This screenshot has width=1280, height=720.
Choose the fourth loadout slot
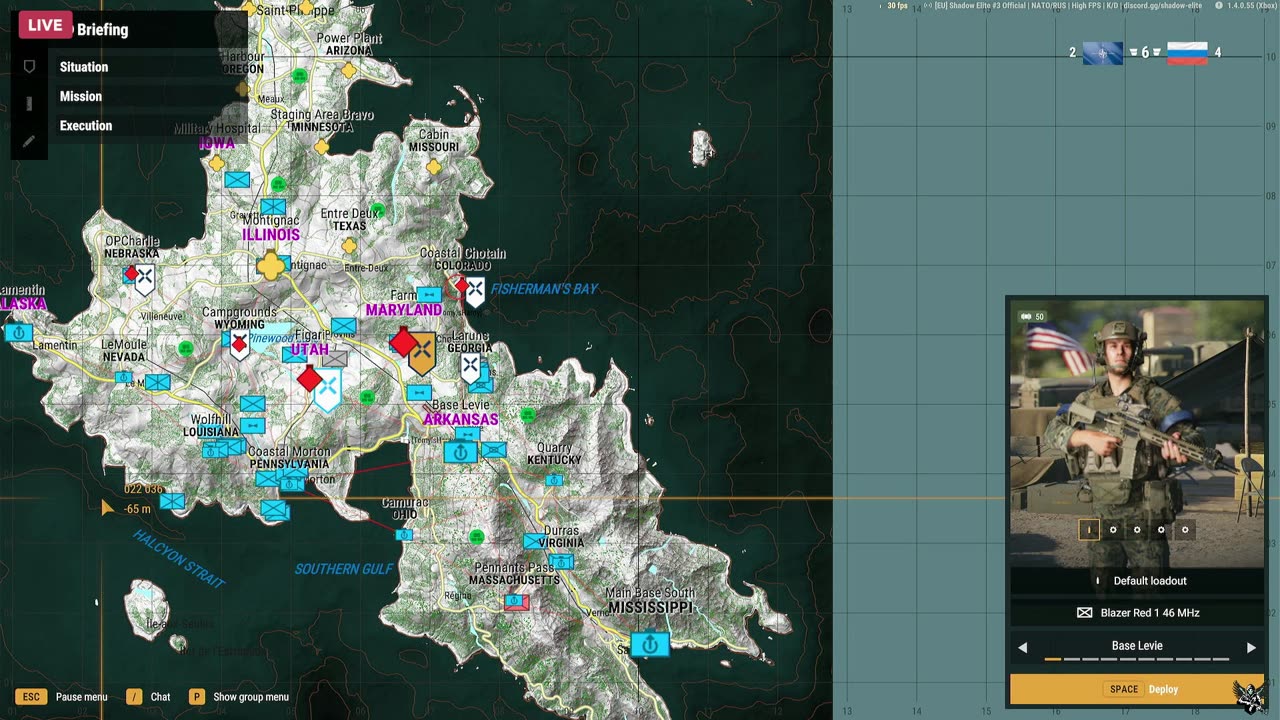click(1161, 530)
